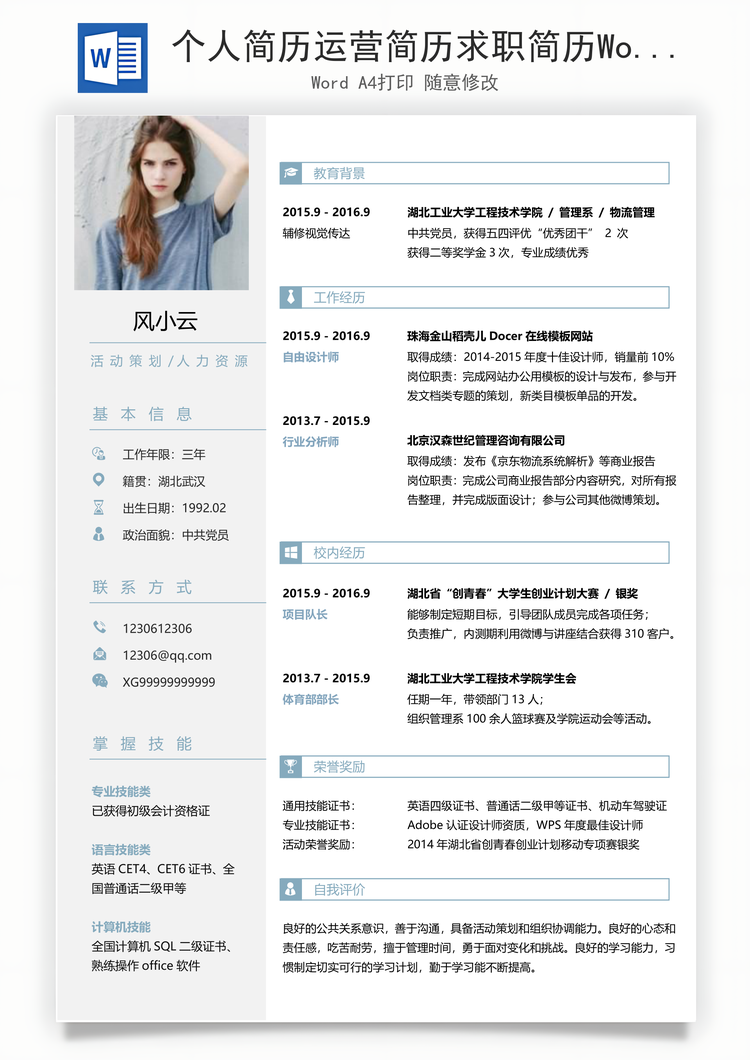This screenshot has width=750, height=1060.
Task: Click the 项目队长 role label
Action: coord(305,614)
